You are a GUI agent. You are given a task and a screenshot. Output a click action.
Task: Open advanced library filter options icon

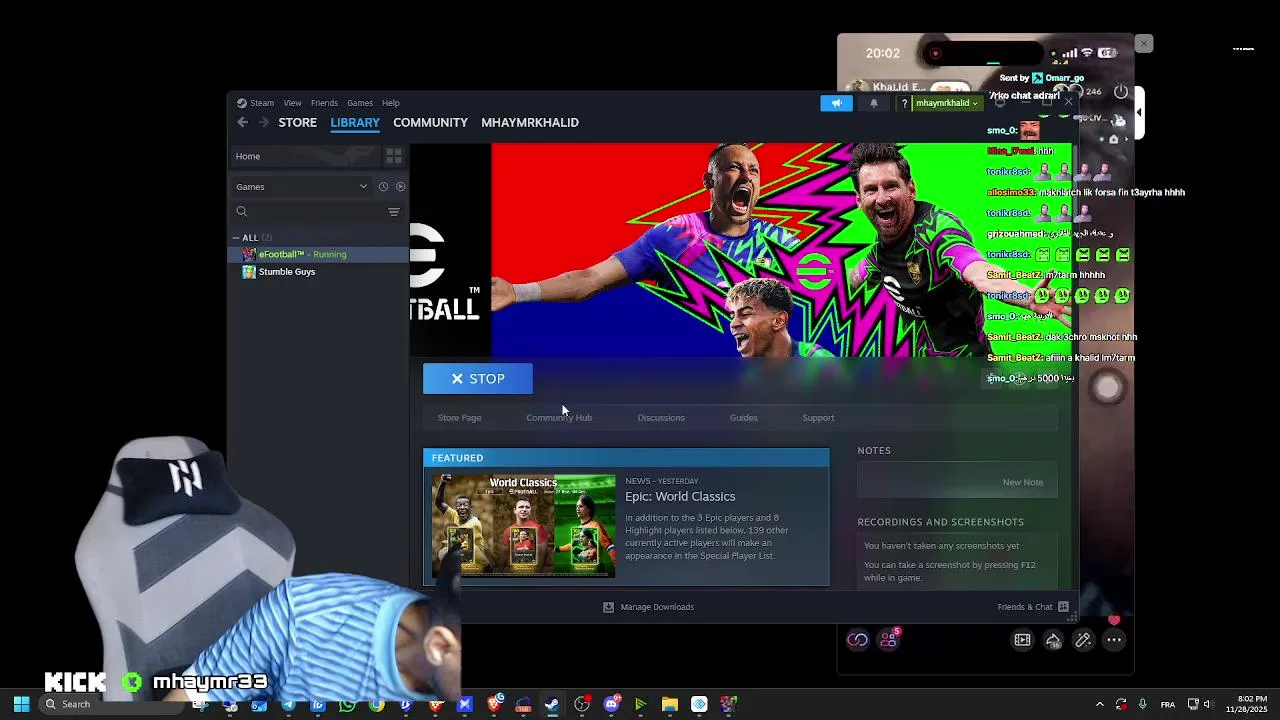click(394, 212)
